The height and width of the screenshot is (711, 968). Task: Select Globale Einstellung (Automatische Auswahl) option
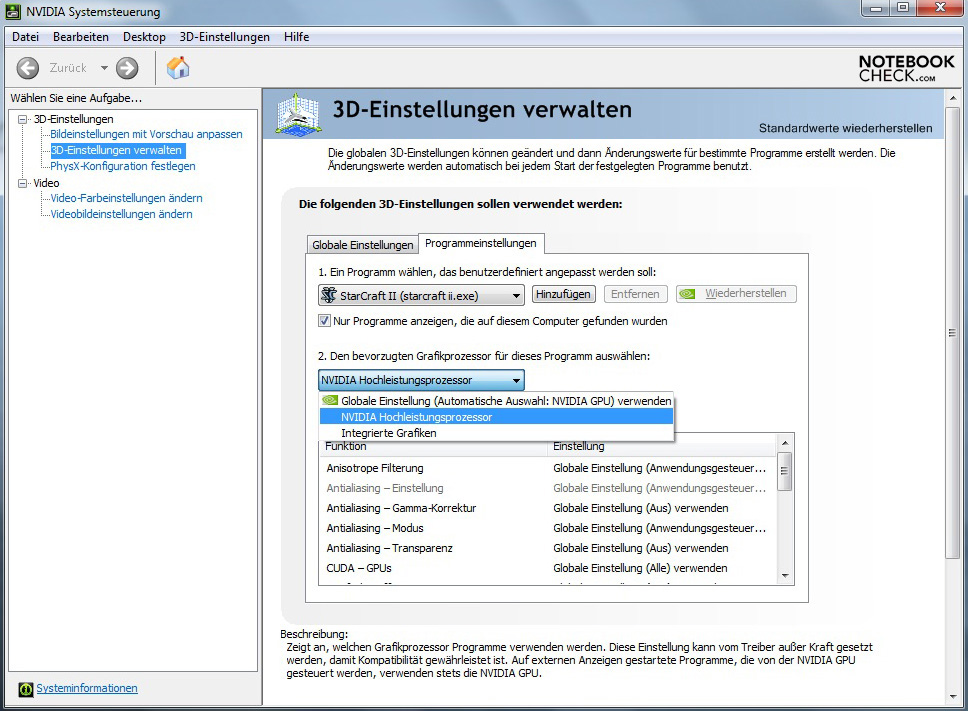[x=496, y=401]
